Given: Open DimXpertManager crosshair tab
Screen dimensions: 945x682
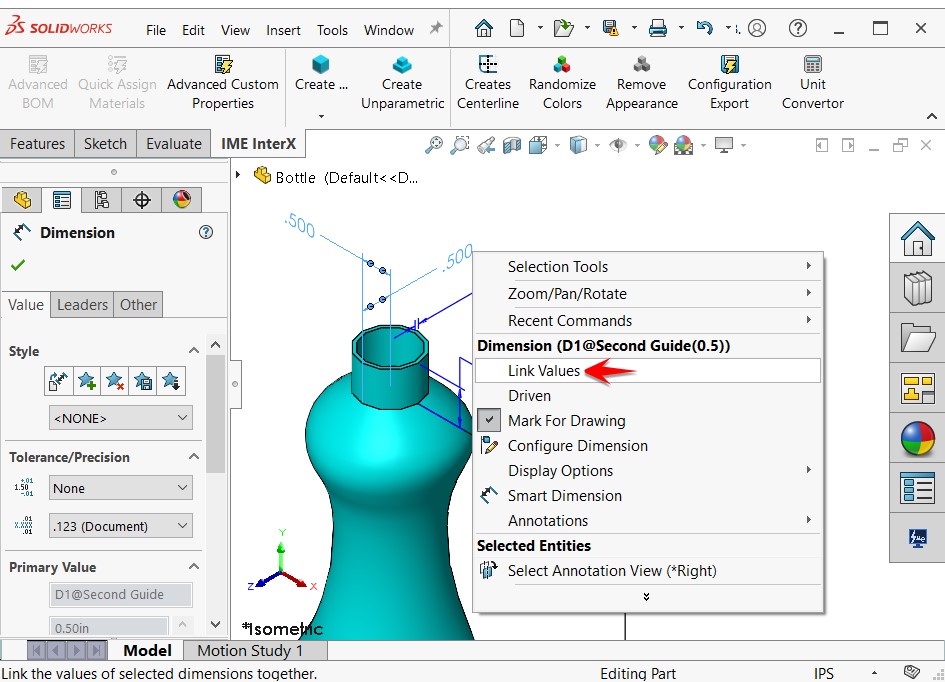Looking at the screenshot, I should 142,199.
